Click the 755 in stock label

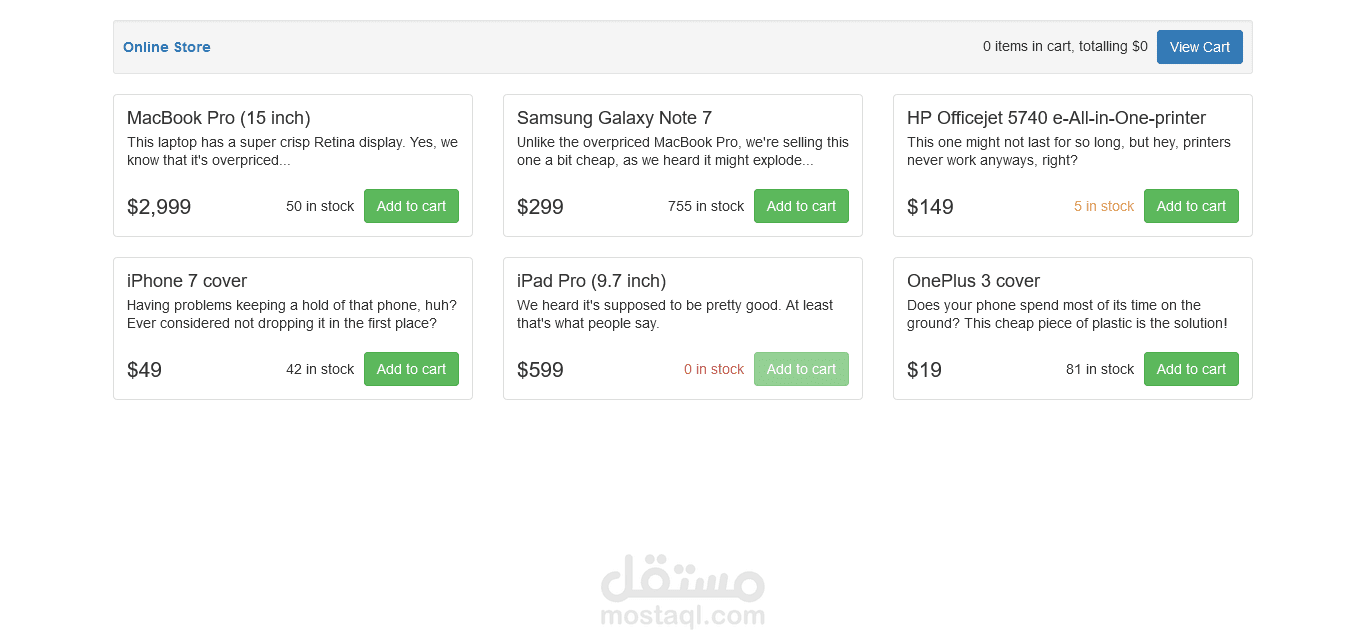[x=706, y=206]
